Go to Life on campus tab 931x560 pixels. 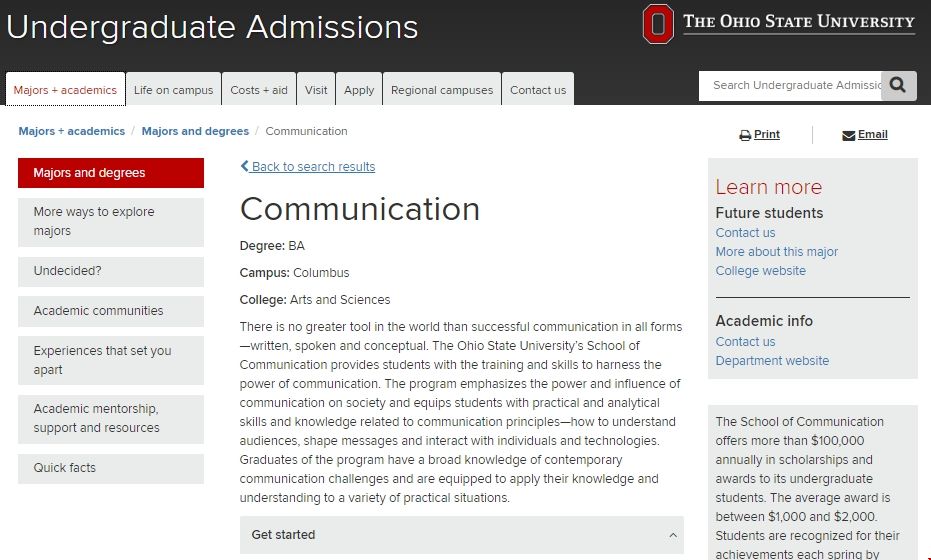[x=173, y=90]
